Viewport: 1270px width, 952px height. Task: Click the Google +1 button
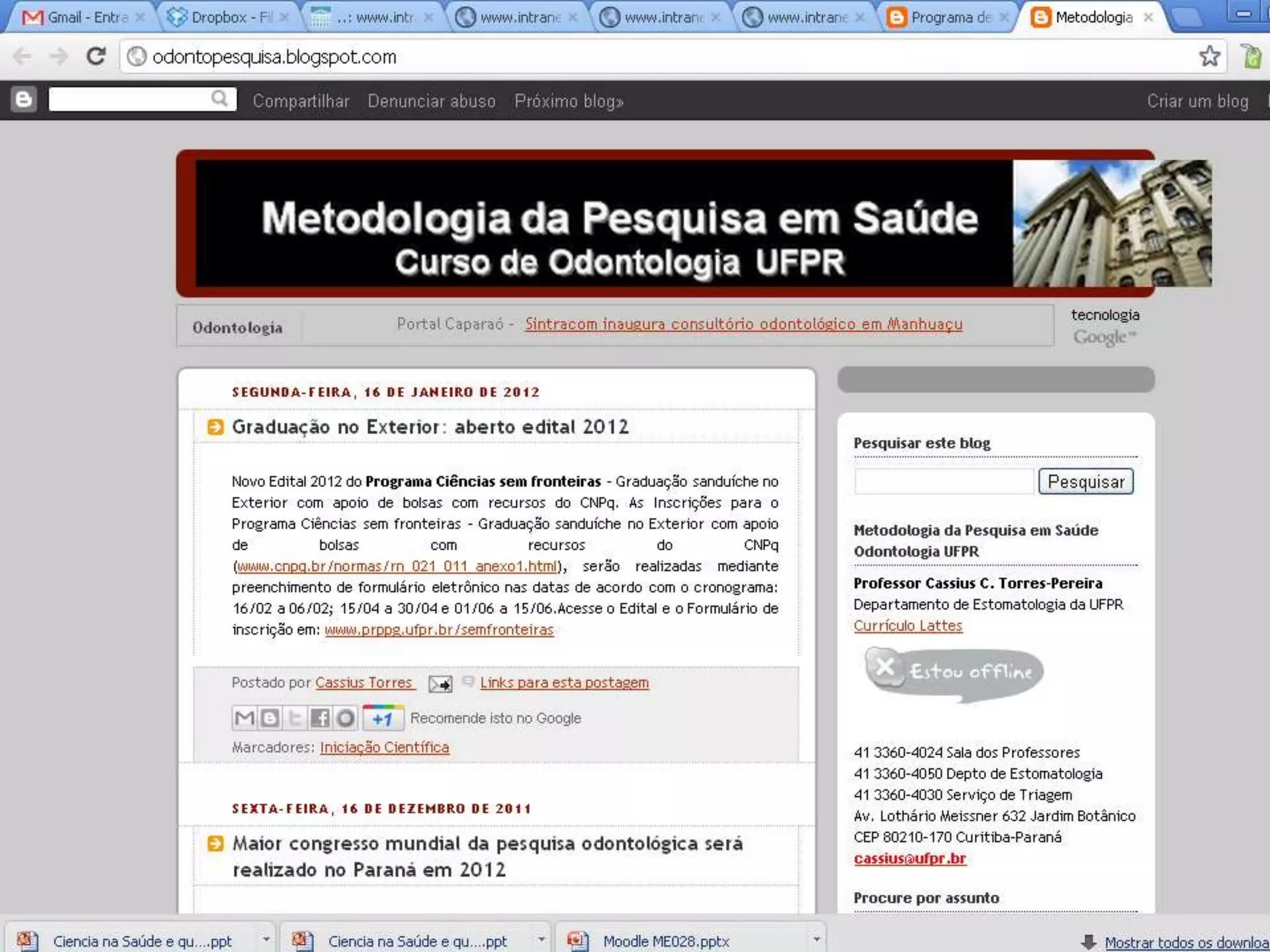click(383, 718)
